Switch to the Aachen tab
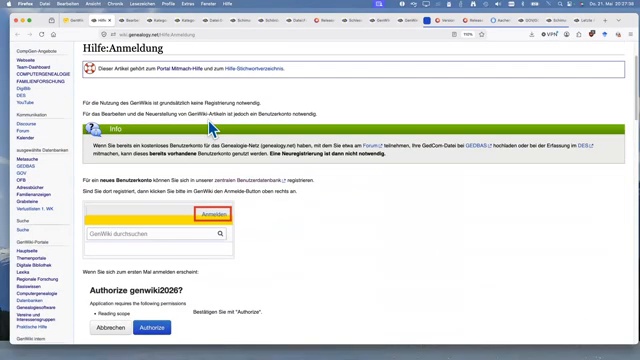 coord(501,20)
